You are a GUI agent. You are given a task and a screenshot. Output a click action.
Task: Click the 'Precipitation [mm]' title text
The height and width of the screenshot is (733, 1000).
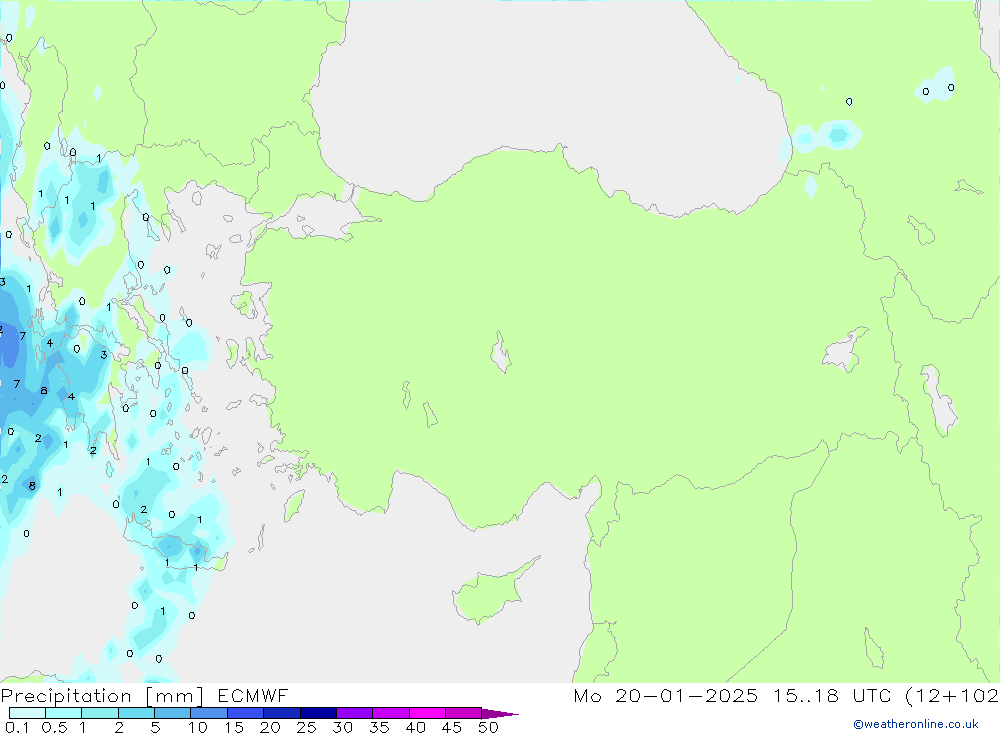pos(102,696)
